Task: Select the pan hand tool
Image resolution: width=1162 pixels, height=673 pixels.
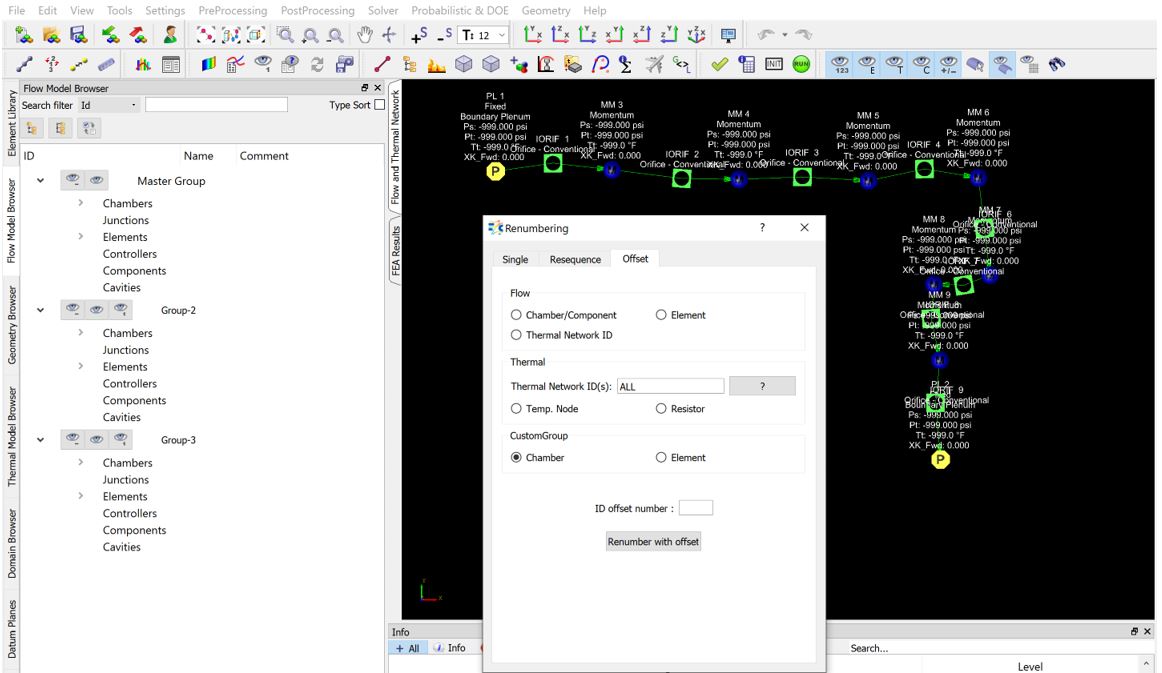Action: click(366, 35)
